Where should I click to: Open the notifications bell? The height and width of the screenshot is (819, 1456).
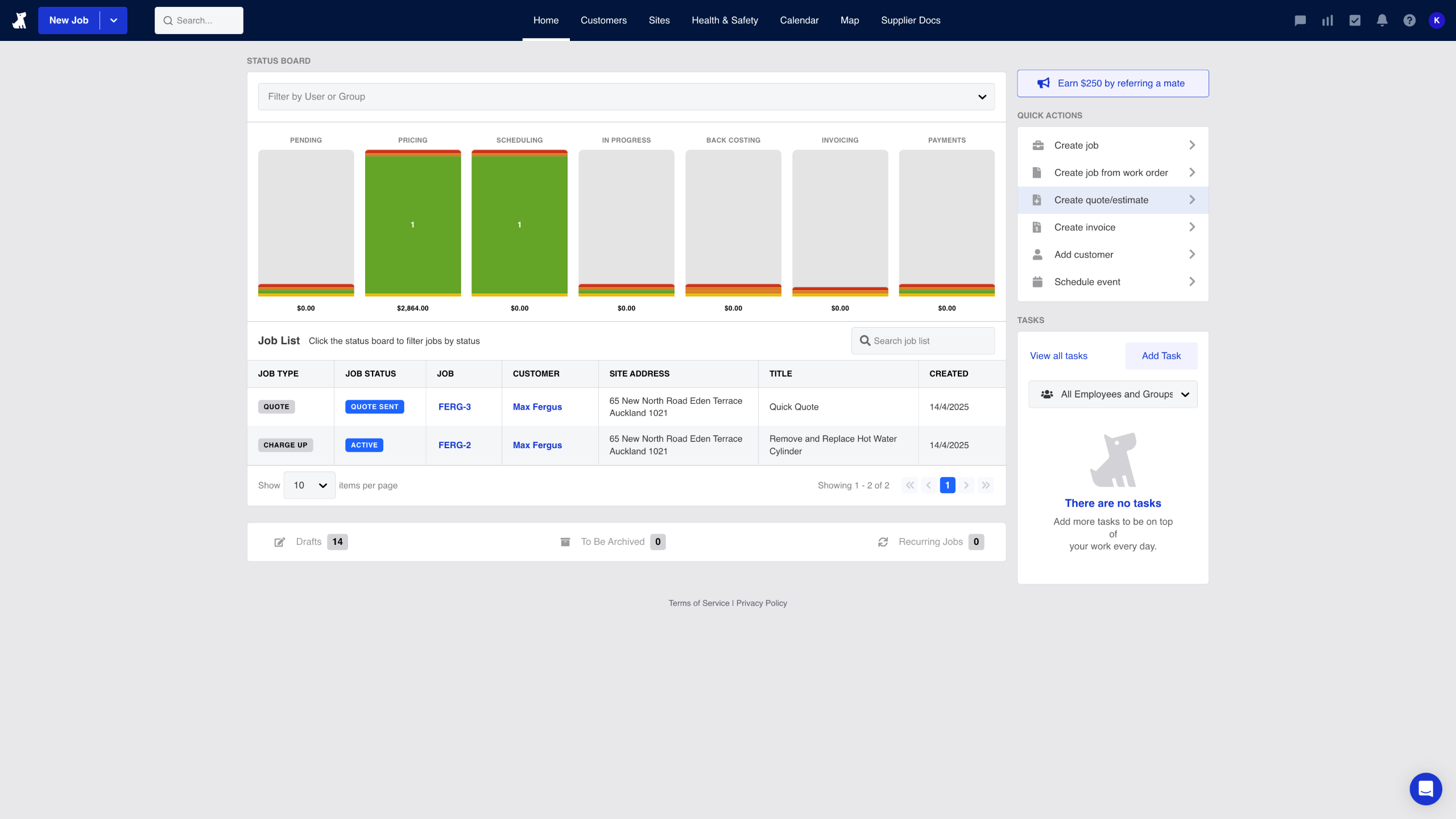tap(1382, 20)
